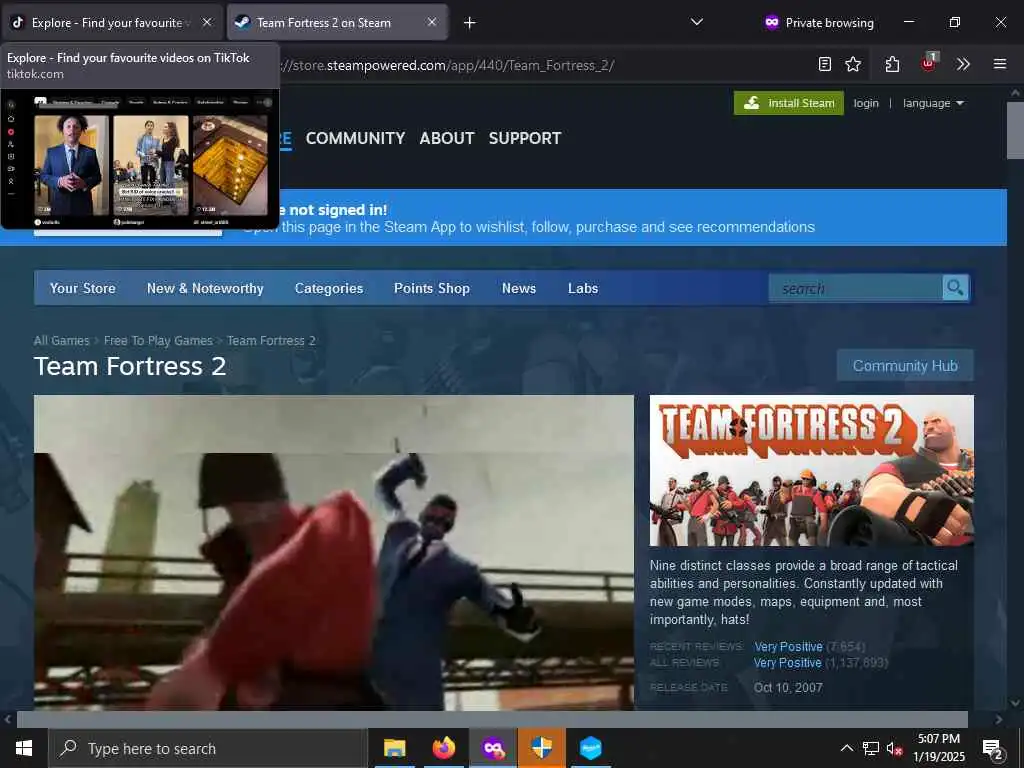The width and height of the screenshot is (1024, 768).
Task: Open the SUPPORT menu item
Action: coord(525,138)
